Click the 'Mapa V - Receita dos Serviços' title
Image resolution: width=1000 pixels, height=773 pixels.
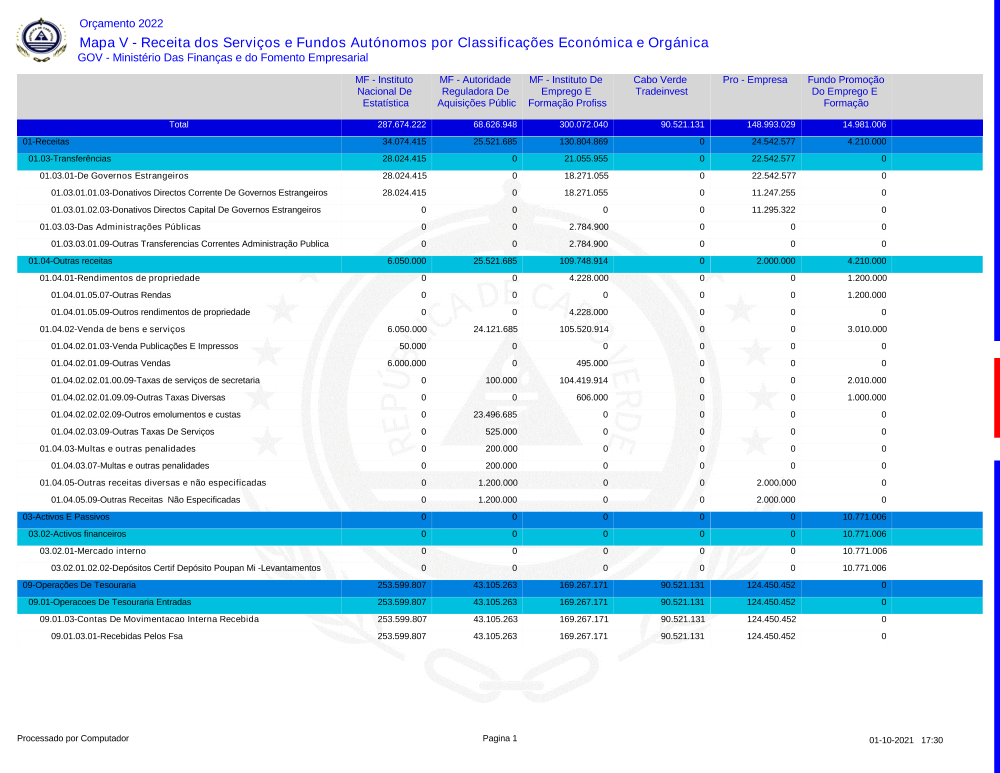point(393,42)
